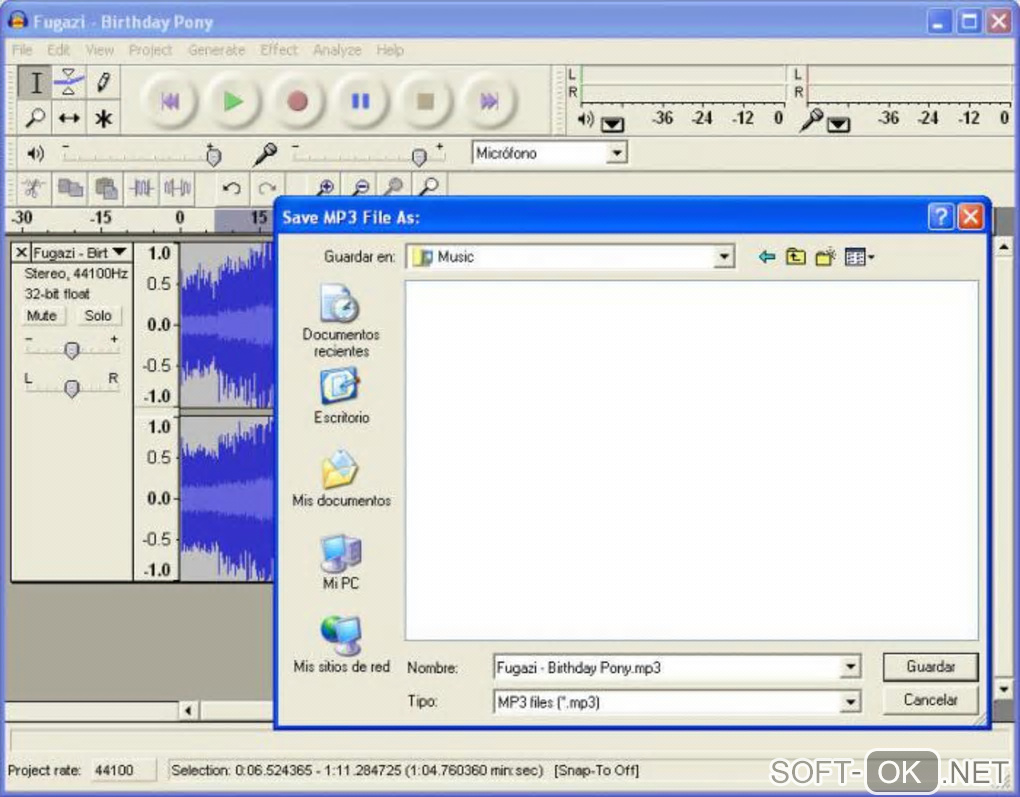Expand the Nombre filename dropdown
This screenshot has width=1020, height=797.
click(850, 666)
